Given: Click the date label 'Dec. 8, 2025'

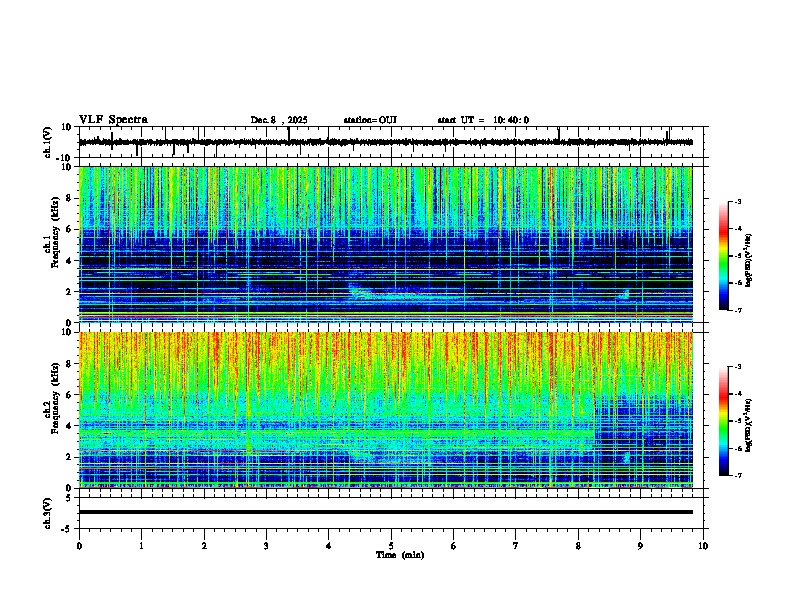Looking at the screenshot, I should (x=279, y=120).
